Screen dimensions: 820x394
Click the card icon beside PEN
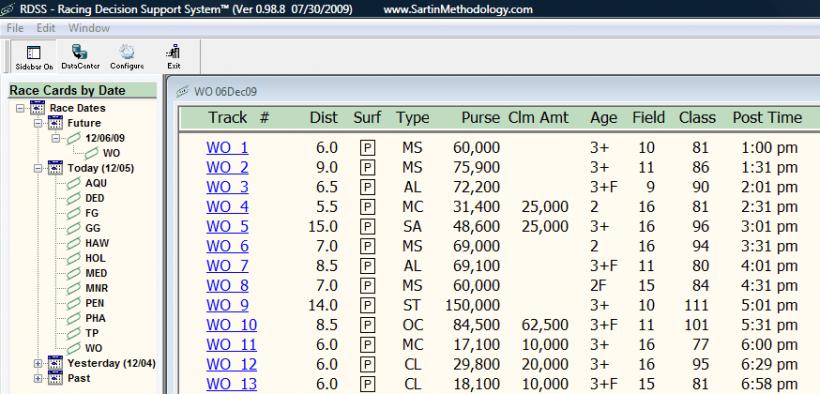tap(73, 303)
